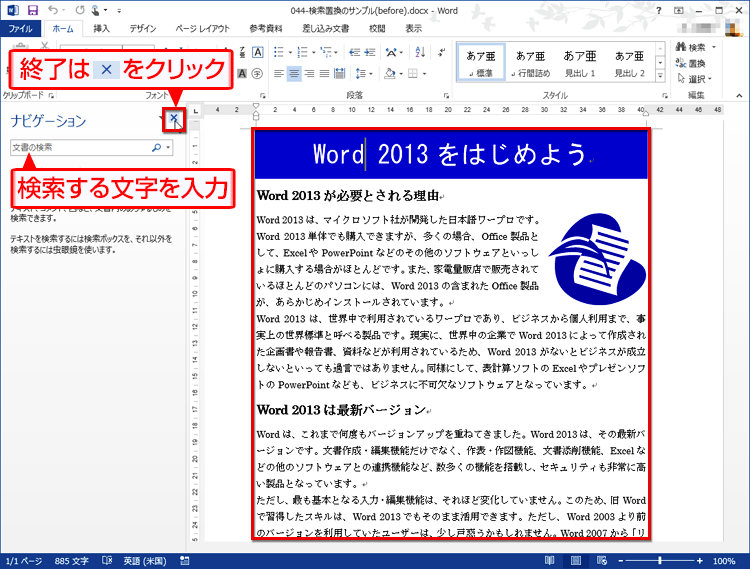The image size is (750, 569).
Task: Toggle show paragraph marks icon
Action: click(441, 52)
